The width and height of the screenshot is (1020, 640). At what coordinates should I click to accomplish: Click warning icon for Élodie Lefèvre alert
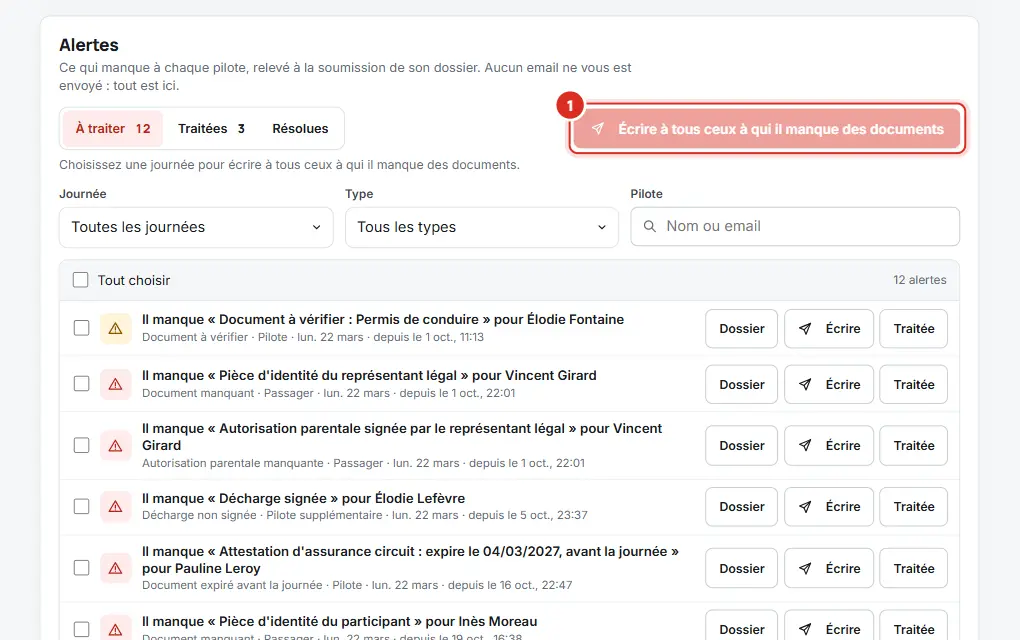[115, 507]
